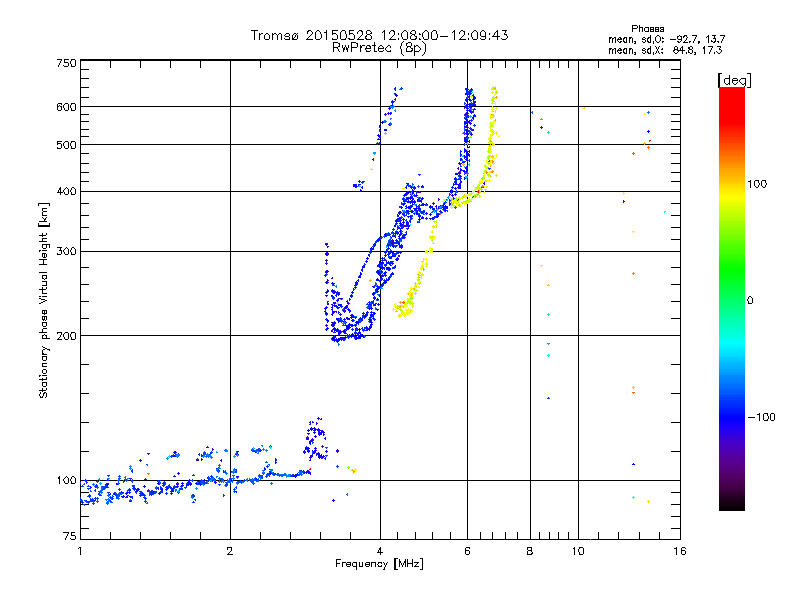Screen dimensions: 800x600
Task: Click the "mean, sd,X: 84.8, 17.3" line
Action: [x=665, y=50]
